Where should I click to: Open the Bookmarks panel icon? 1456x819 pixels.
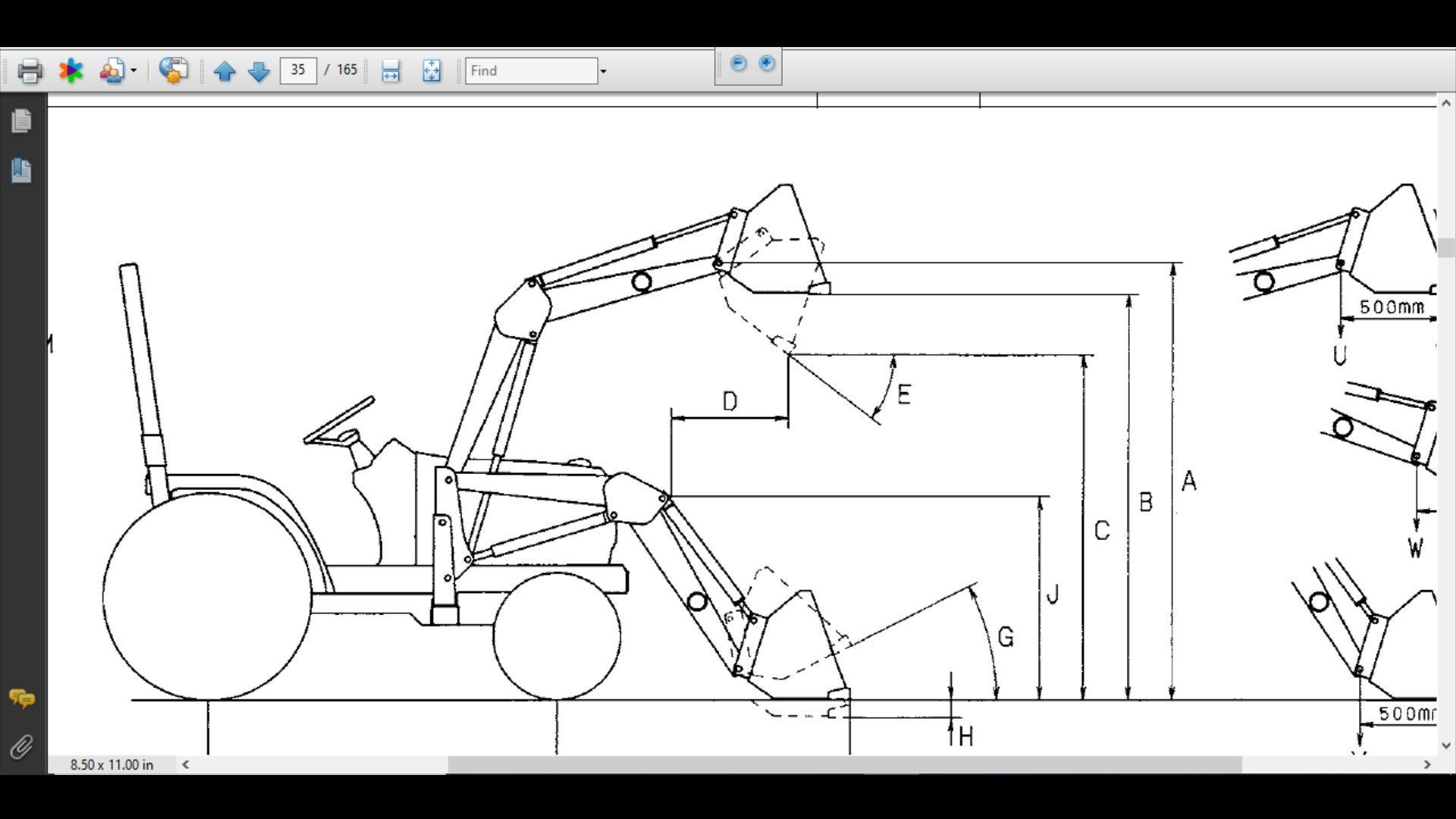(21, 171)
